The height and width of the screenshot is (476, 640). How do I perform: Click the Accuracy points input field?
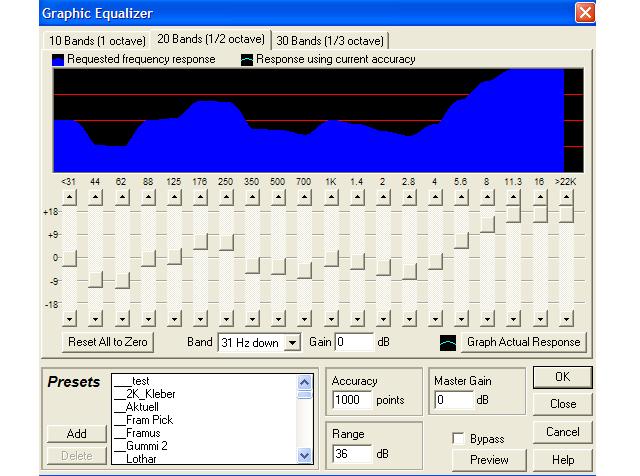coord(352,400)
